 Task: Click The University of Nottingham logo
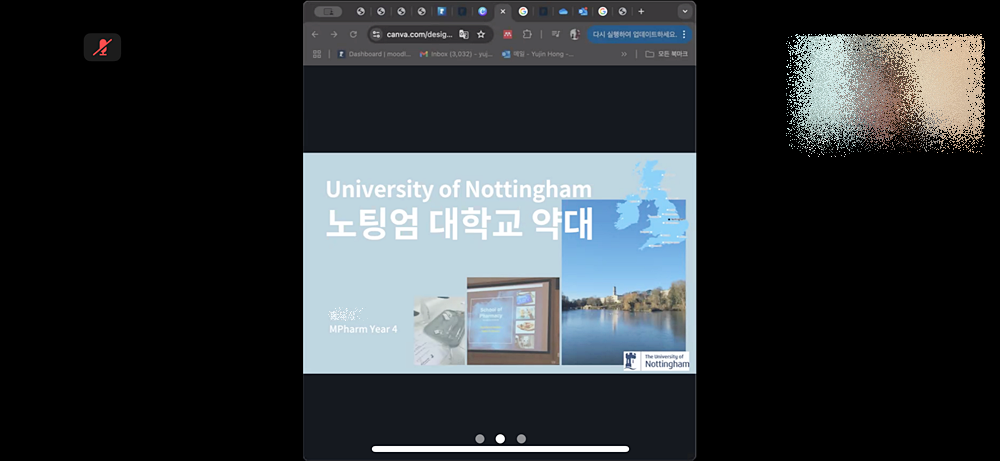coord(656,361)
